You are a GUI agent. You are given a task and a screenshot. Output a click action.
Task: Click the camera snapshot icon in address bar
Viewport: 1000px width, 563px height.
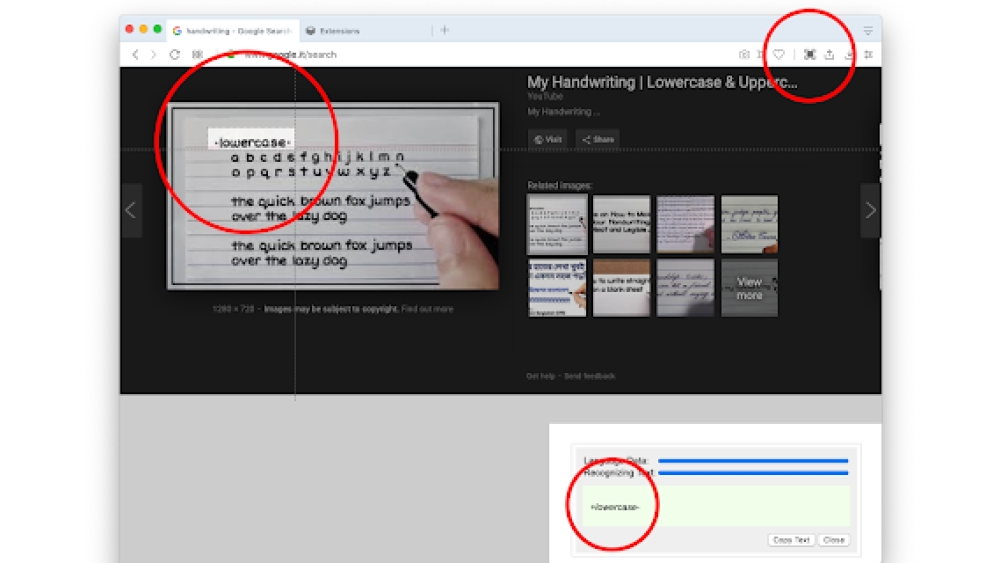(x=744, y=55)
